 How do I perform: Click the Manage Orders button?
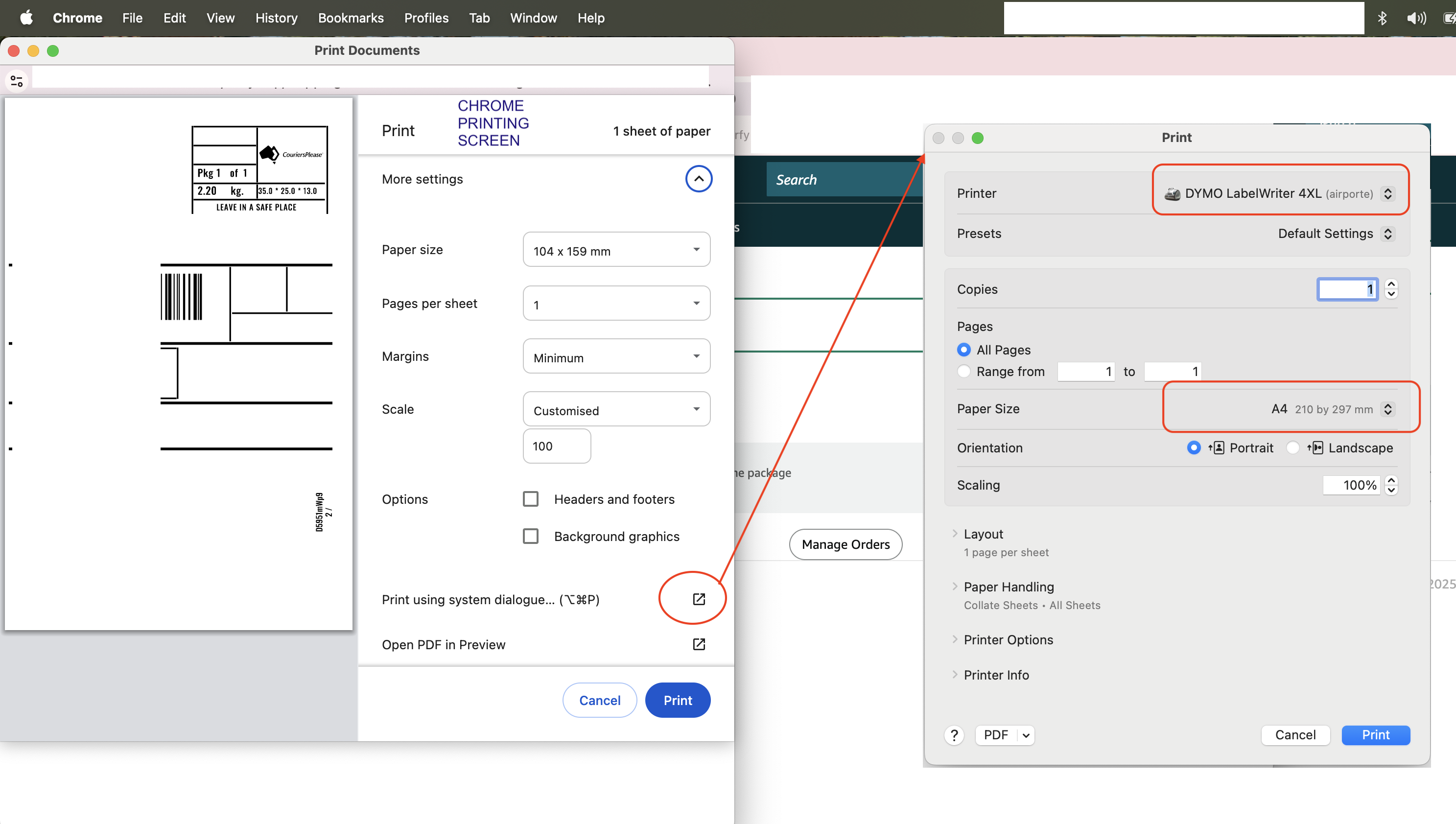[845, 544]
